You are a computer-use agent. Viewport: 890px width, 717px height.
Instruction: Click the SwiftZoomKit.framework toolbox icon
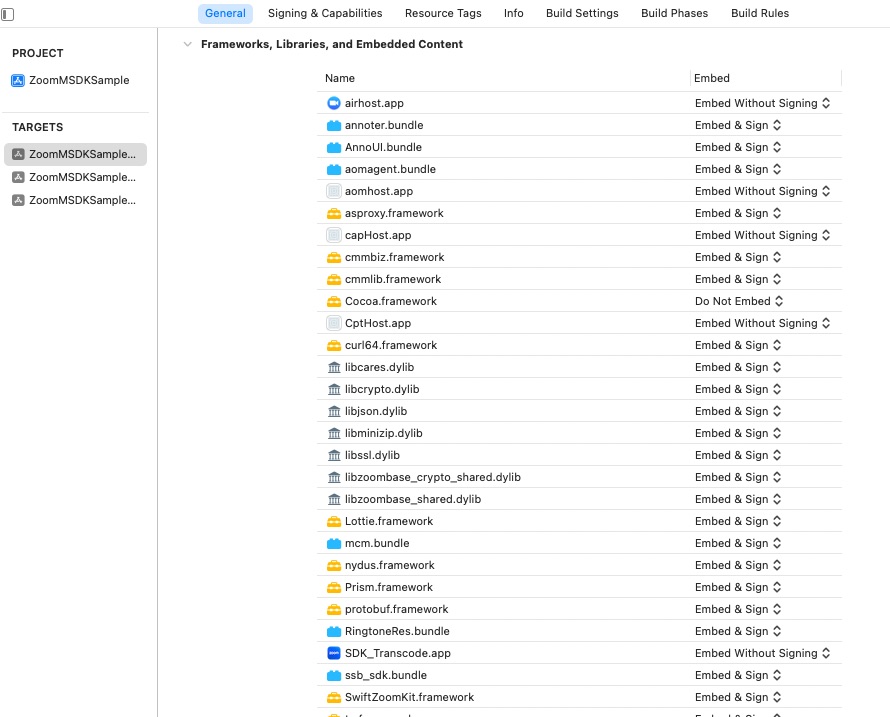click(x=334, y=698)
